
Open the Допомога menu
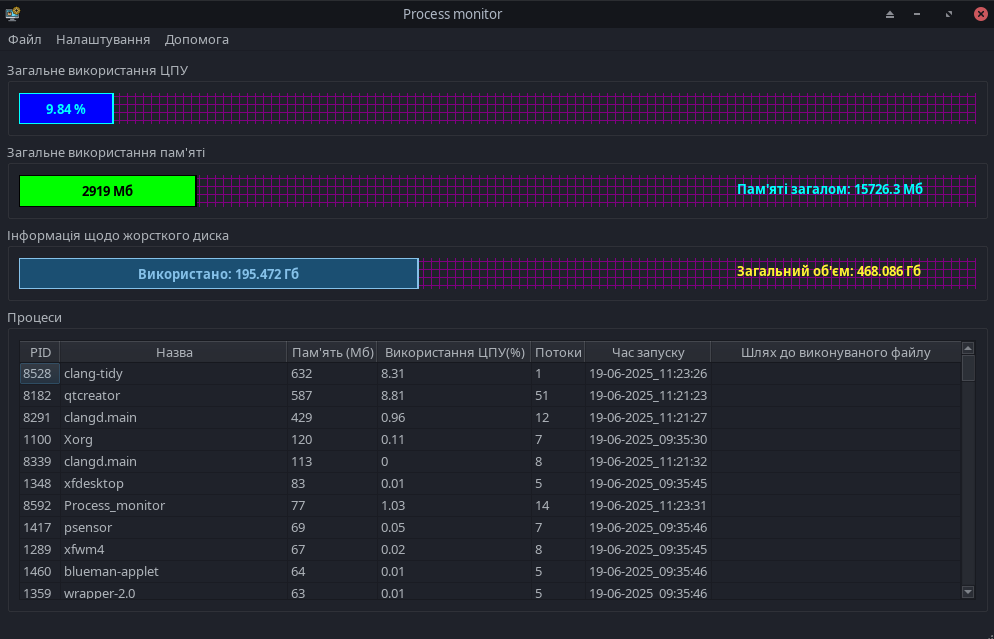197,39
